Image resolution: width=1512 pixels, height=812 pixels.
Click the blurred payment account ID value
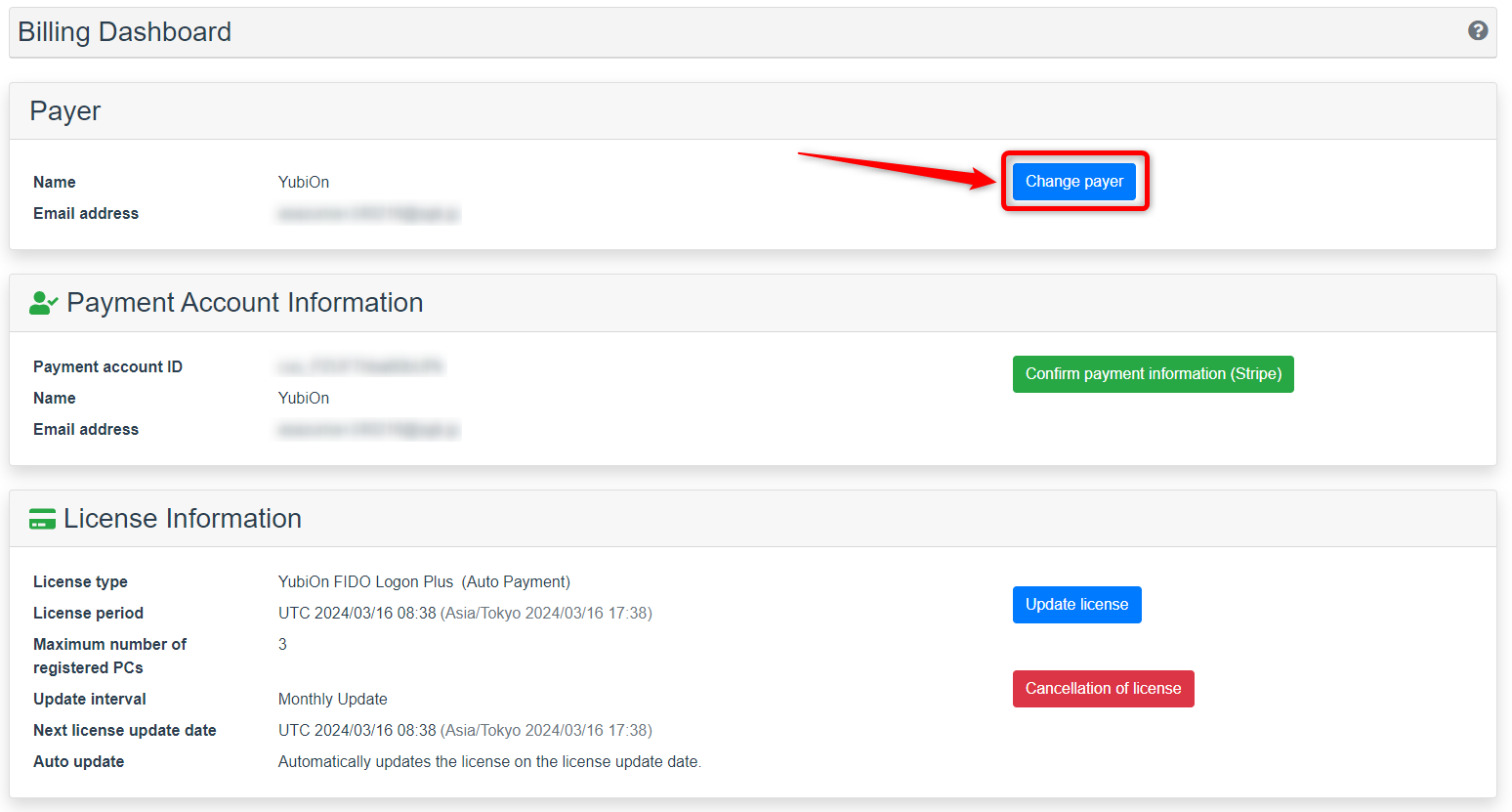coord(360,367)
